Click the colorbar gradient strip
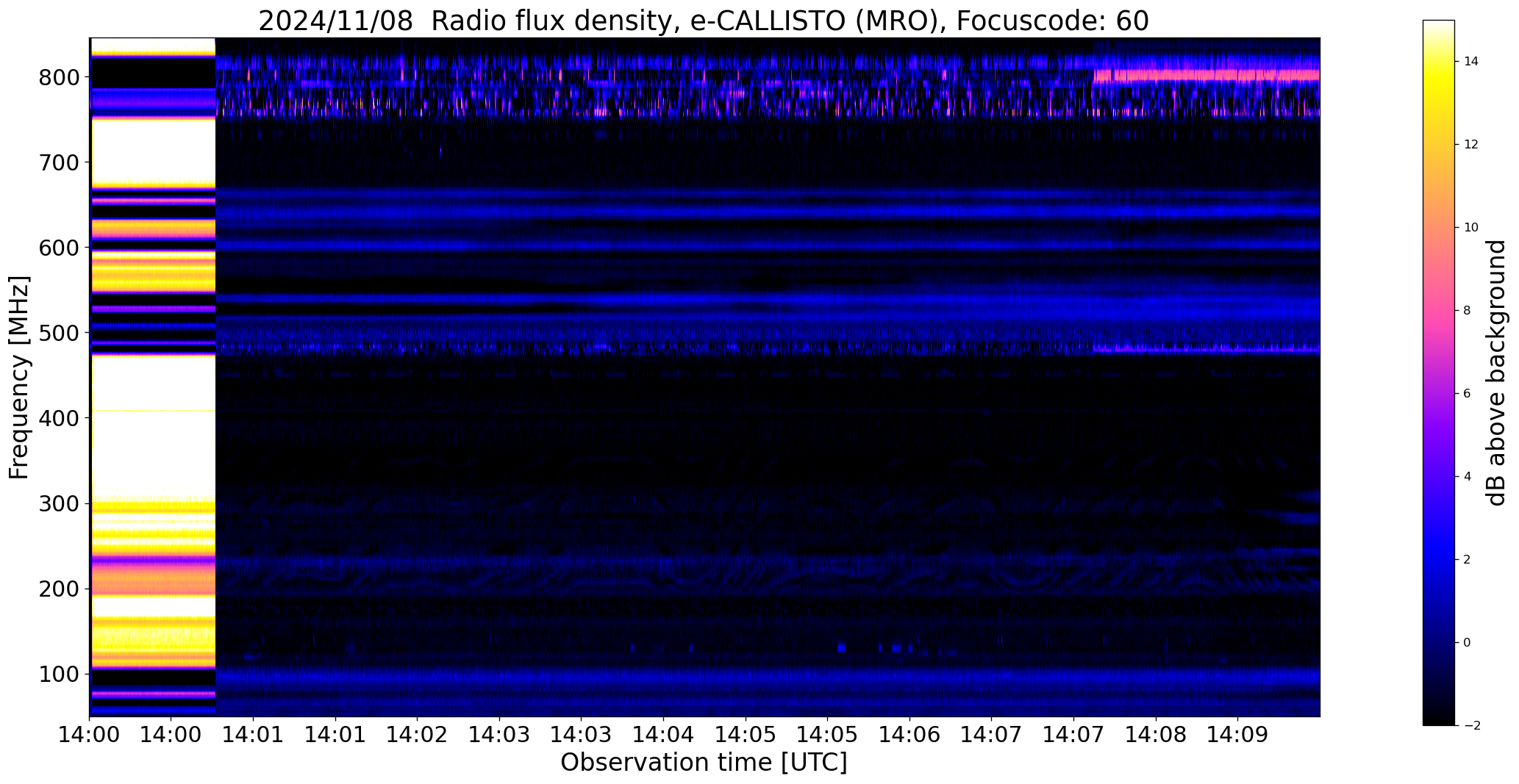The width and height of the screenshot is (1519, 784). 1439,373
